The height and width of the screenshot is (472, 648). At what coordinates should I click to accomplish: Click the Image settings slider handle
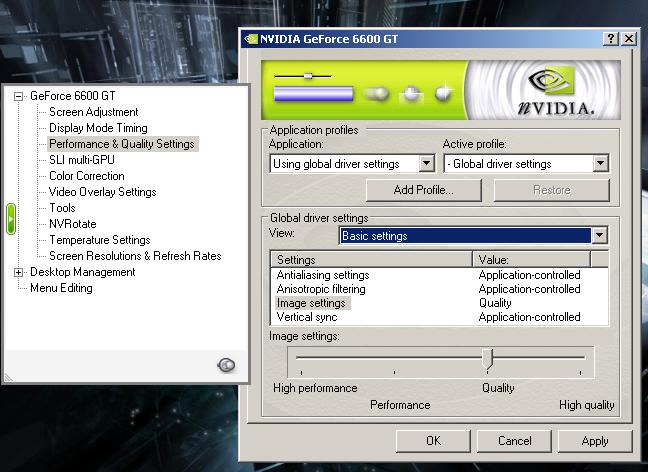coord(487,359)
